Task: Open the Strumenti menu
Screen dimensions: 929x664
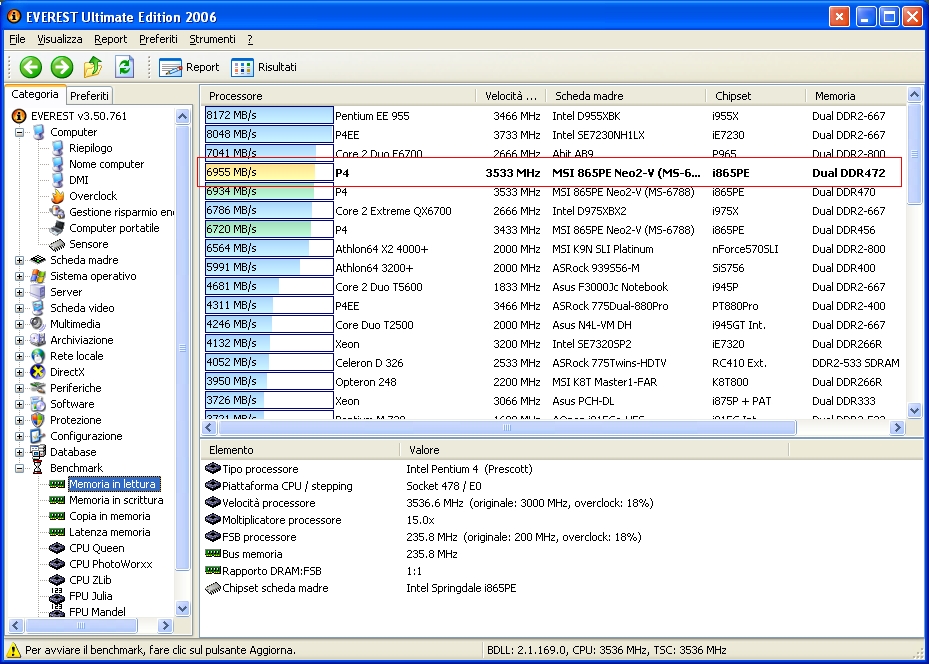Action: (x=212, y=39)
